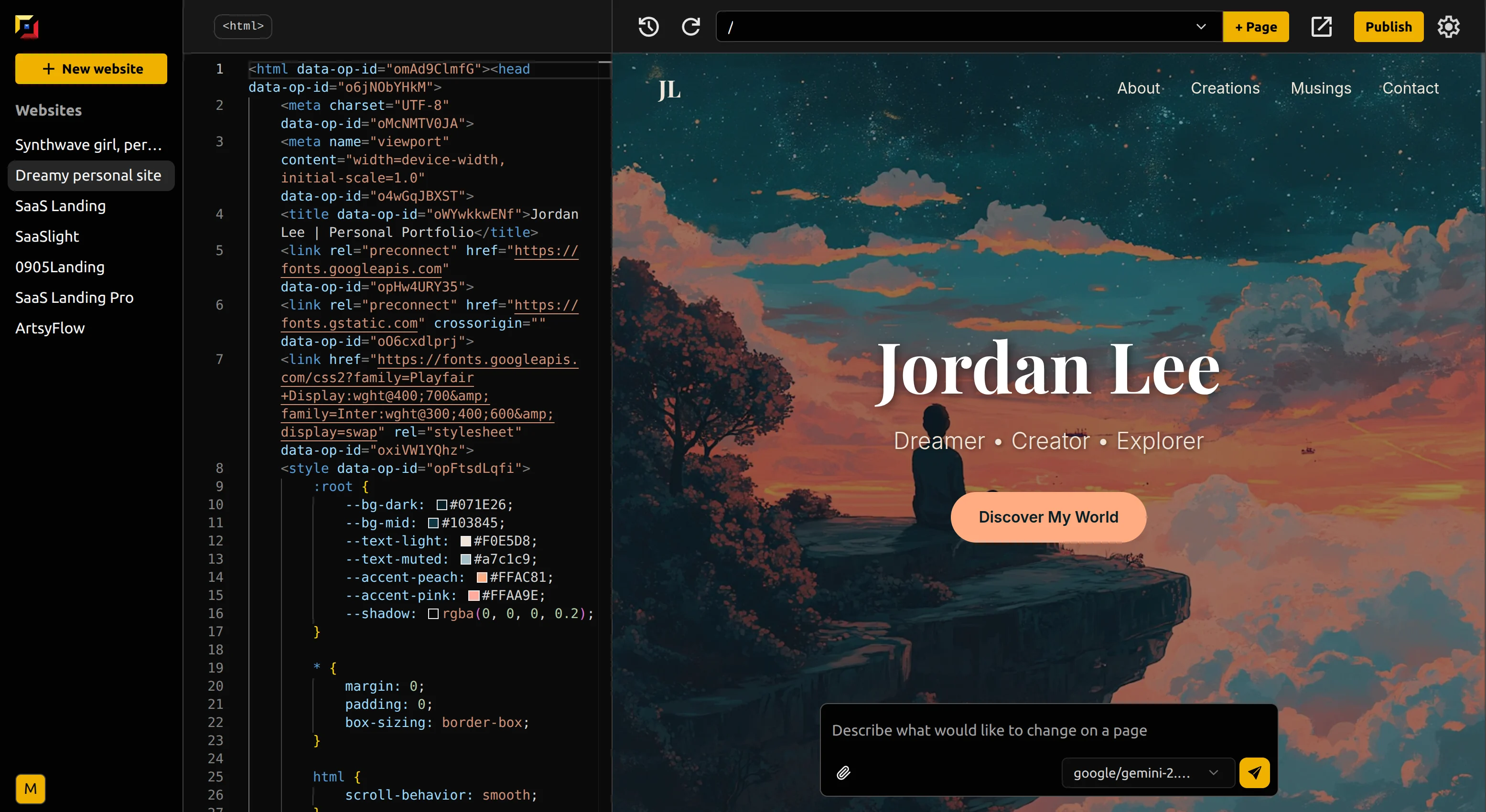The height and width of the screenshot is (812, 1486).
Task: Click the #FFAC81 accent-peach color swatch
Action: tap(482, 577)
